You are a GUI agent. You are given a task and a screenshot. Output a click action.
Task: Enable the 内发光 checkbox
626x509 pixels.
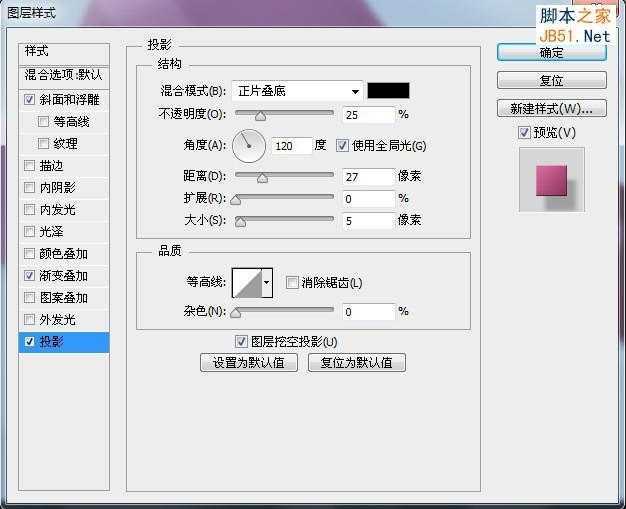coord(30,209)
